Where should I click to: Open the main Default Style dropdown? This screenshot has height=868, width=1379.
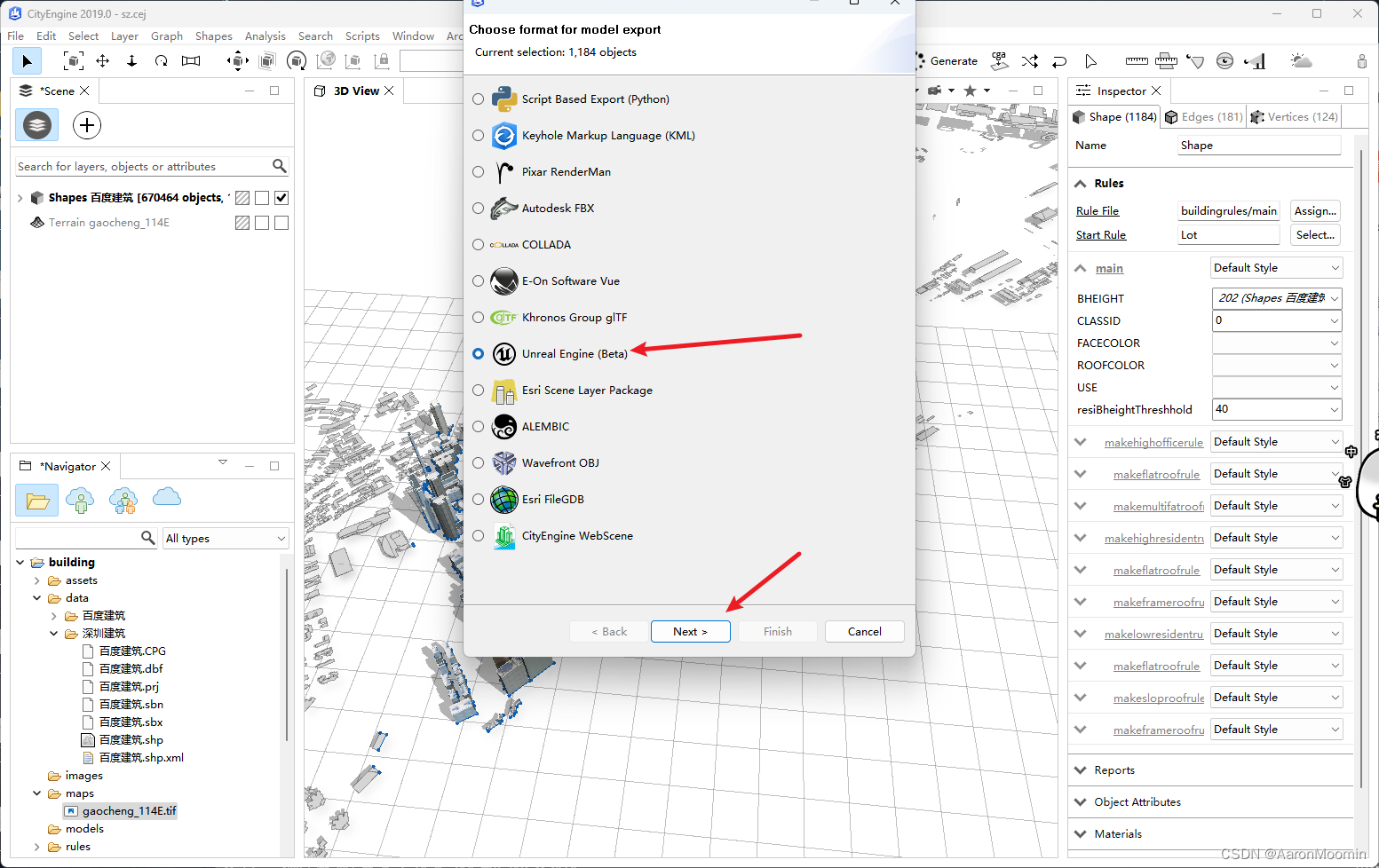pos(1277,268)
